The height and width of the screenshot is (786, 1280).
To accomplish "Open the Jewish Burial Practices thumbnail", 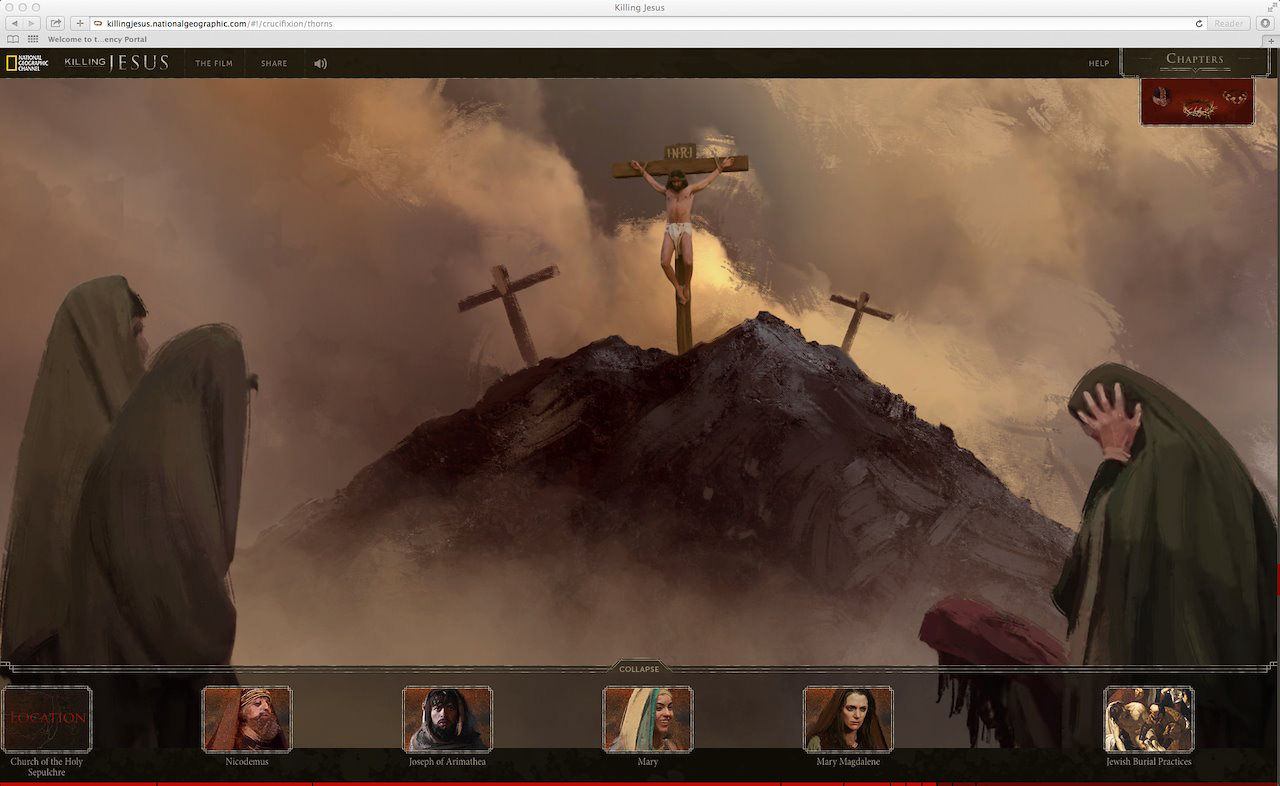I will (x=1148, y=719).
